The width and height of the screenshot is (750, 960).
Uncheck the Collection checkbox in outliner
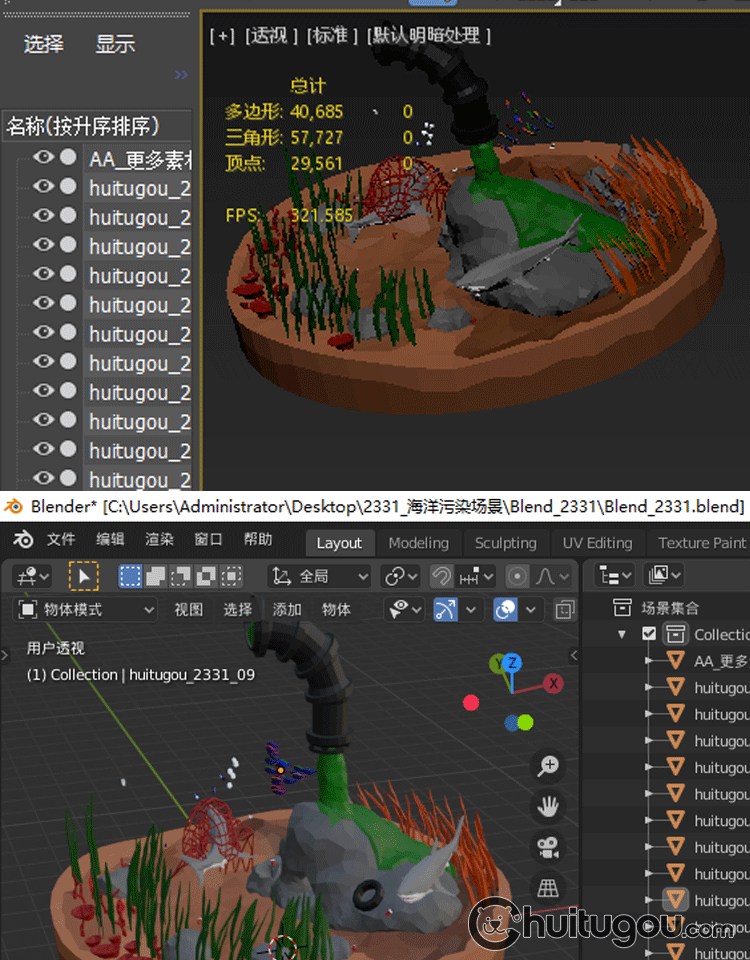pyautogui.click(x=649, y=634)
